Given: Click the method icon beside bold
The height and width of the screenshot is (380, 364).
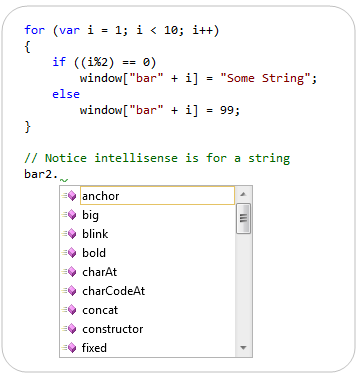Looking at the screenshot, I should tap(70, 253).
